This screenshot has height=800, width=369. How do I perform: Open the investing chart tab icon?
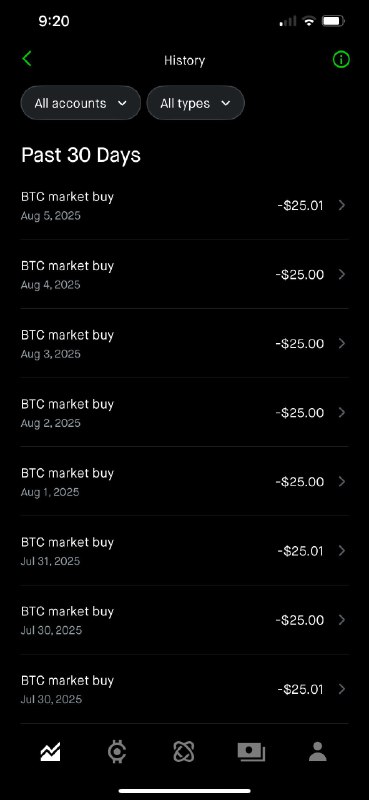[x=51, y=752]
